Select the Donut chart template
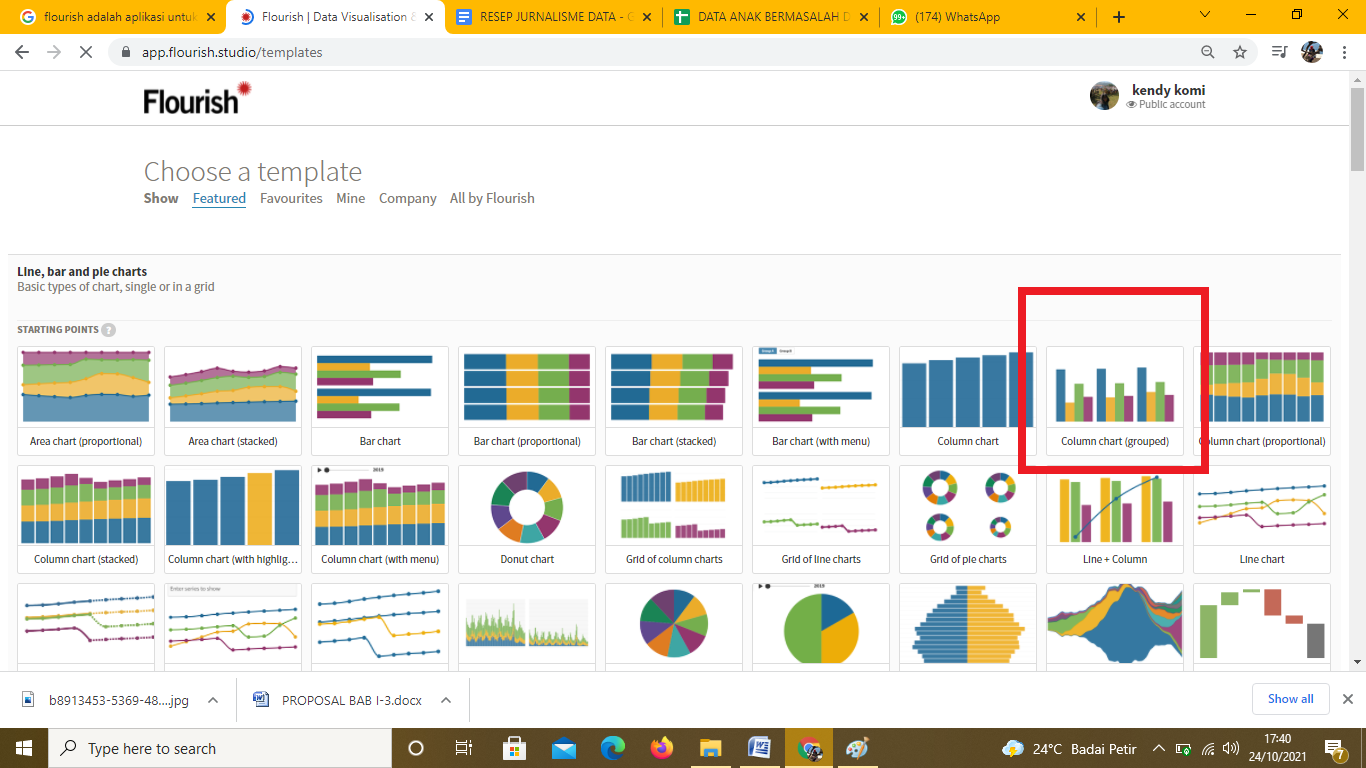 coord(527,518)
